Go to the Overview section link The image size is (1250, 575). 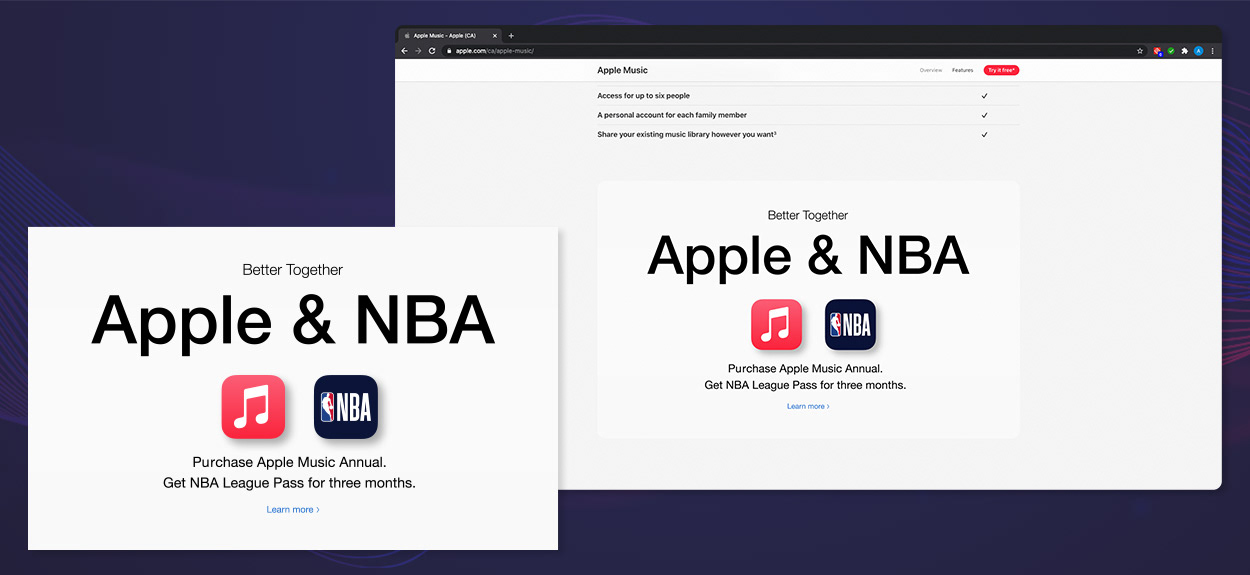click(931, 71)
